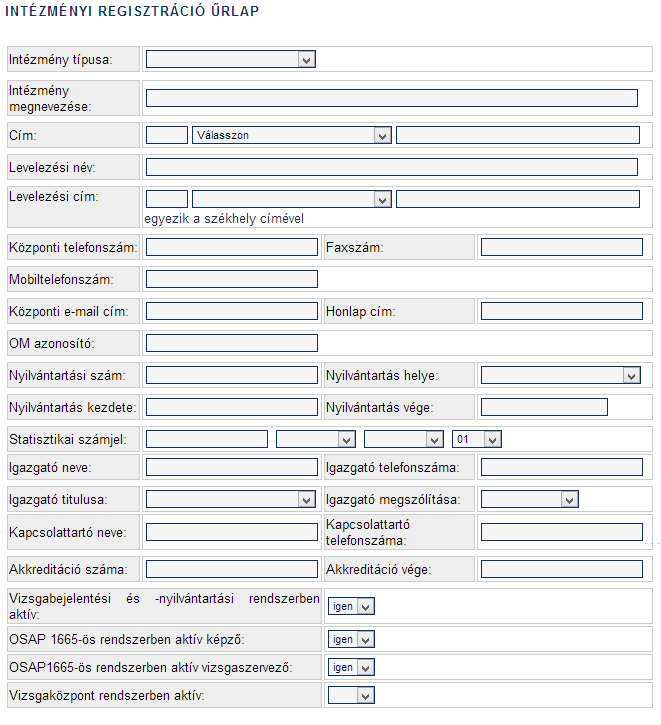Click the Kapcsolattartó neve input field
This screenshot has width=661, height=725.
pyautogui.click(x=232, y=532)
